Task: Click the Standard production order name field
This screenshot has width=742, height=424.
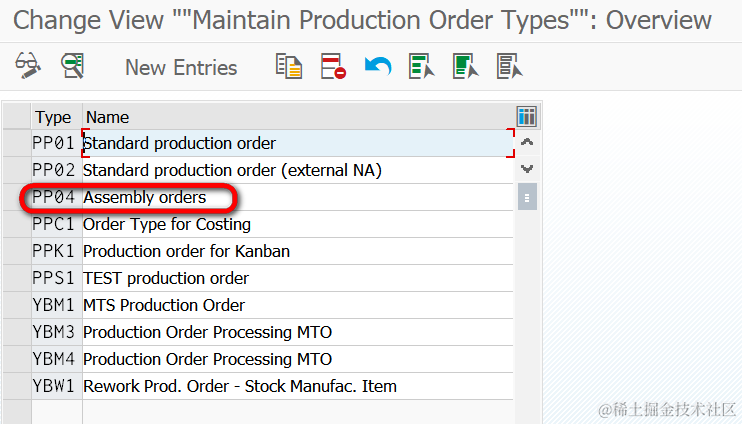Action: [x=298, y=143]
